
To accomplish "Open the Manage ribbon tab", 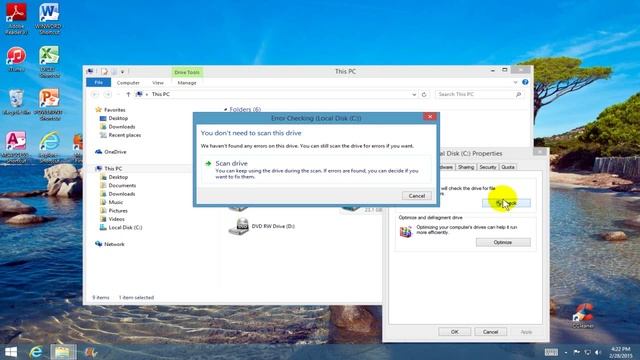I will [187, 83].
